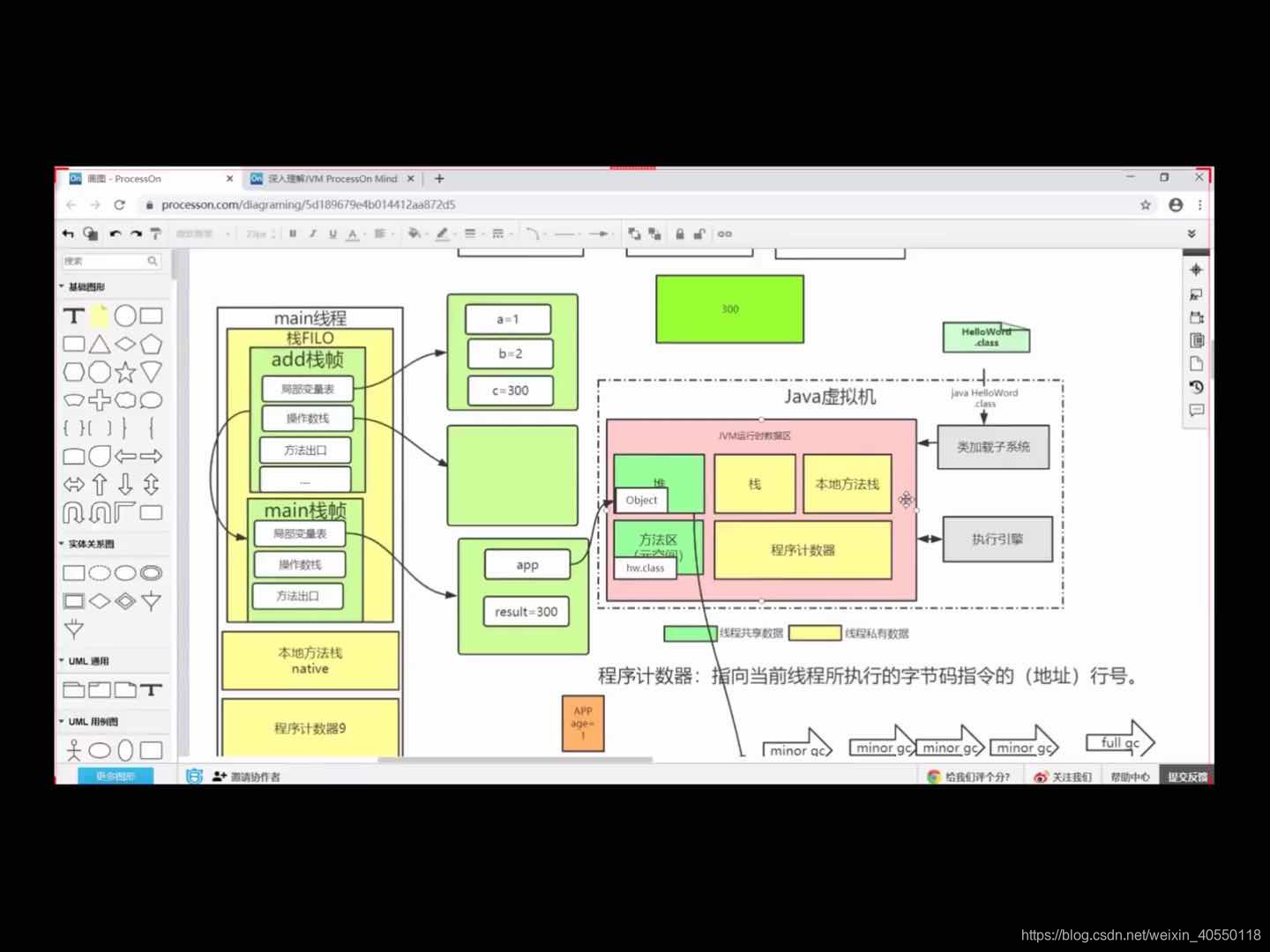This screenshot has height=952, width=1270.
Task: Collapse the UML 用例图 category
Action: [88, 721]
